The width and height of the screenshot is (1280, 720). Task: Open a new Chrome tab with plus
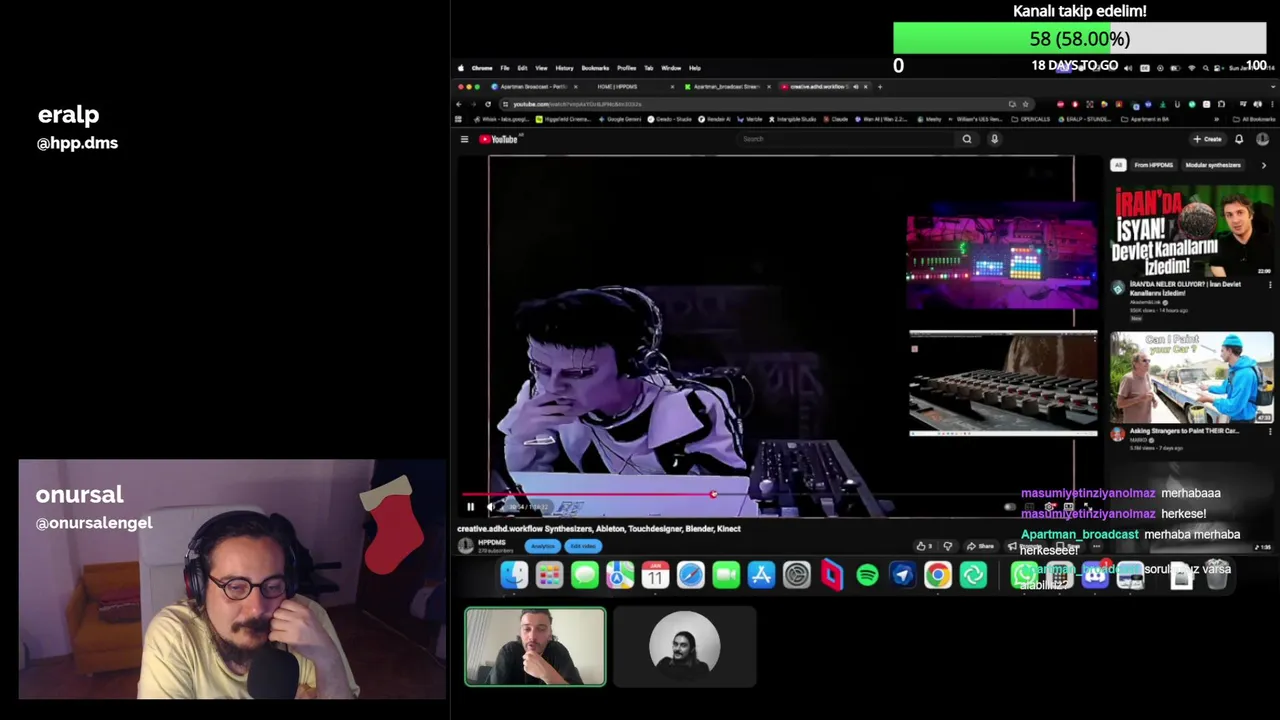click(x=880, y=87)
